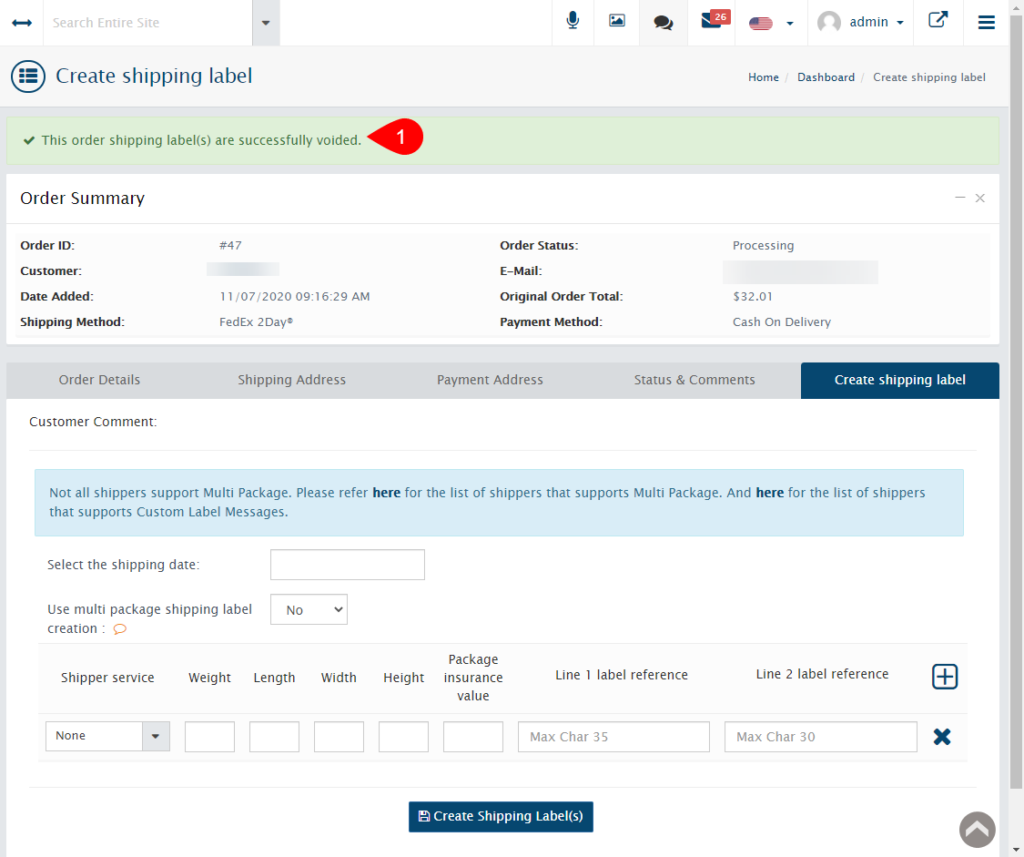Click the Create shipping label page header icon
The height and width of the screenshot is (857, 1024).
pos(28,76)
